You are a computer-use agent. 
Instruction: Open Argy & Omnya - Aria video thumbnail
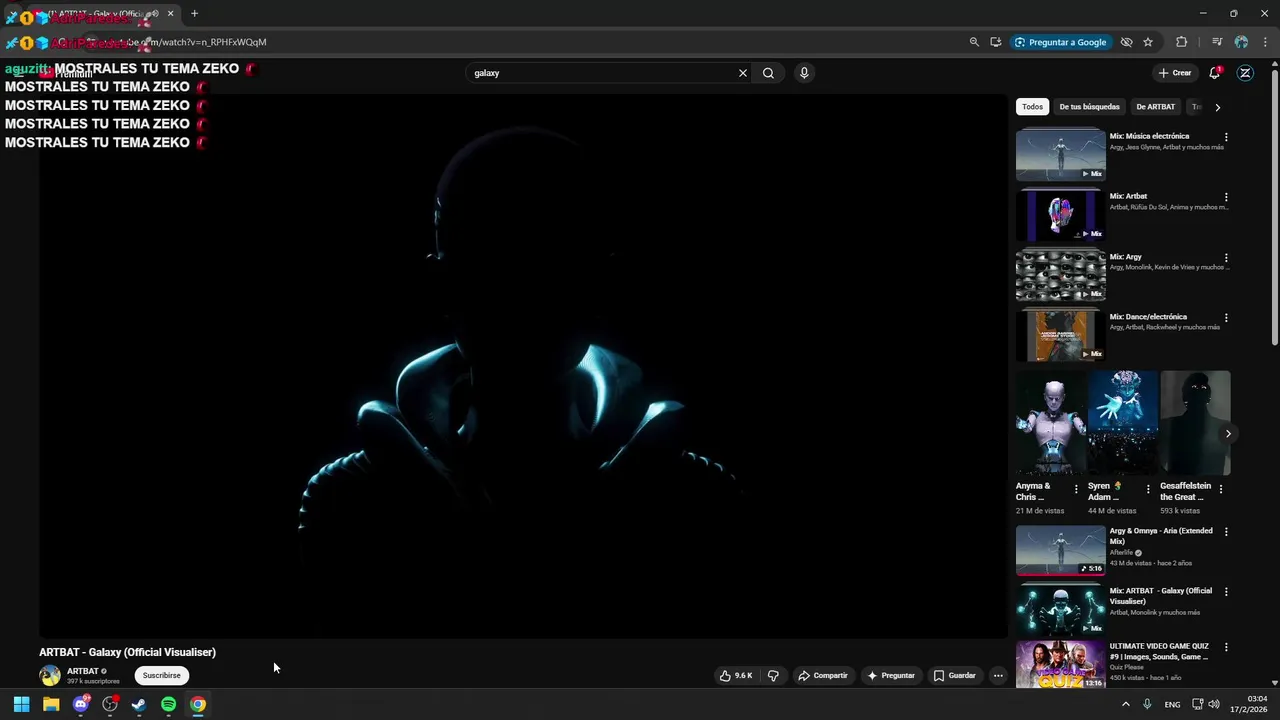click(1061, 550)
